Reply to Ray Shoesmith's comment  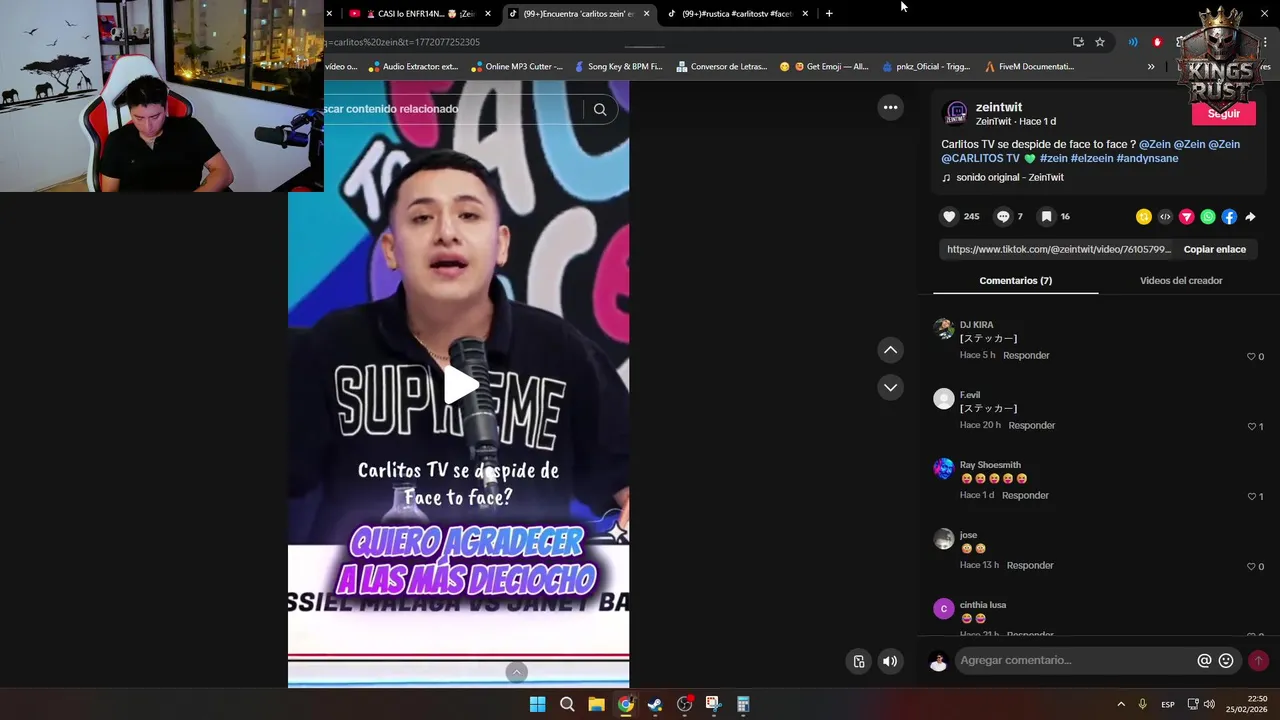pos(1025,495)
